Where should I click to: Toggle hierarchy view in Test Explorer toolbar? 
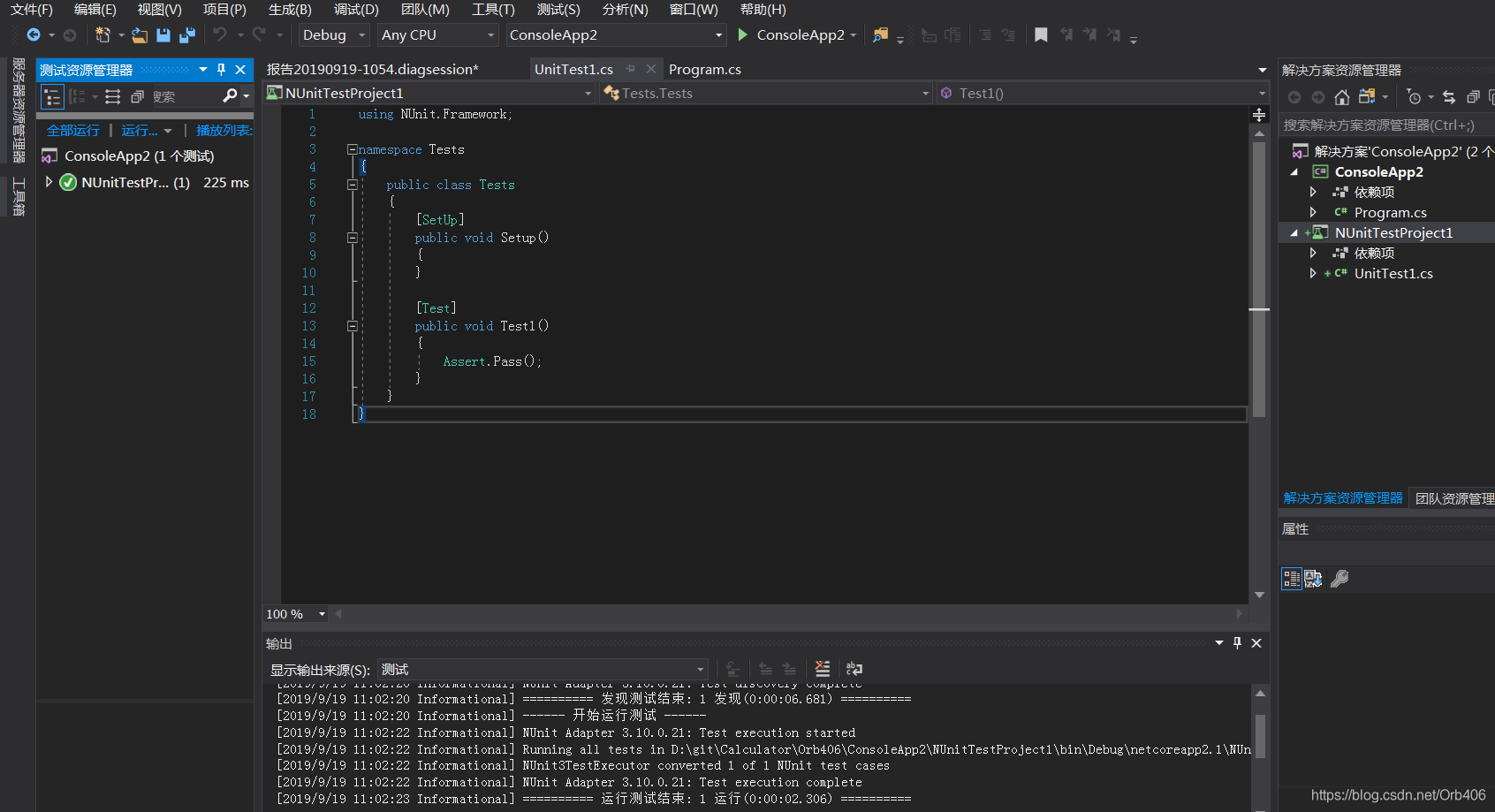point(53,97)
